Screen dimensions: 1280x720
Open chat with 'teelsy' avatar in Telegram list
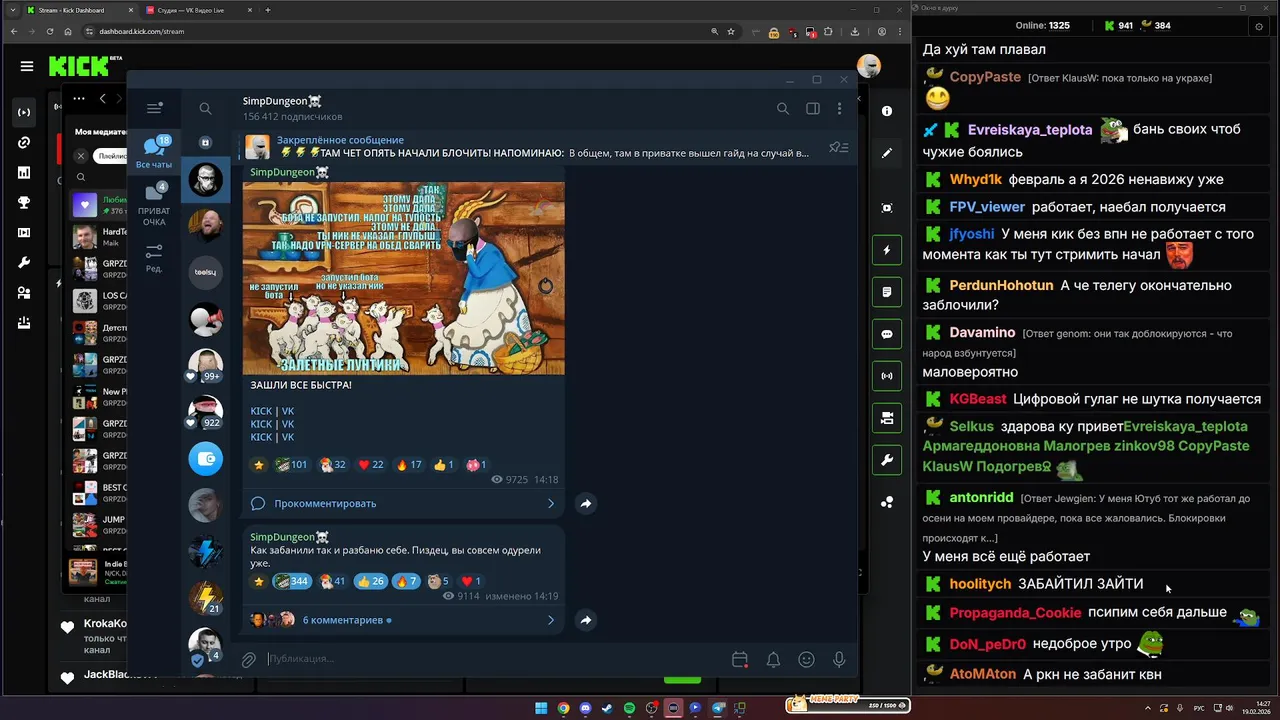pyautogui.click(x=205, y=272)
